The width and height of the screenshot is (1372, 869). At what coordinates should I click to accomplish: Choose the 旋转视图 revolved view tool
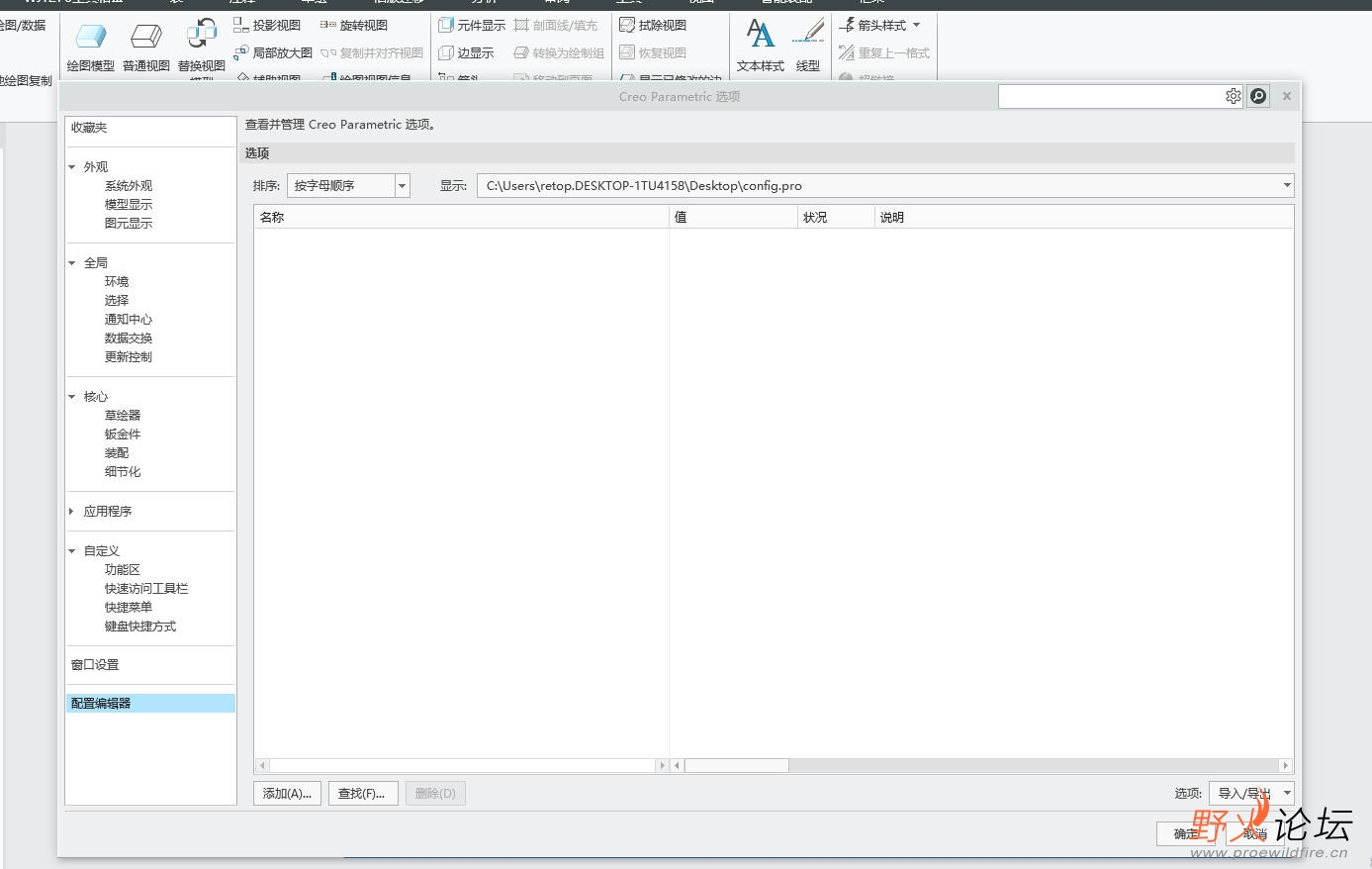(354, 25)
